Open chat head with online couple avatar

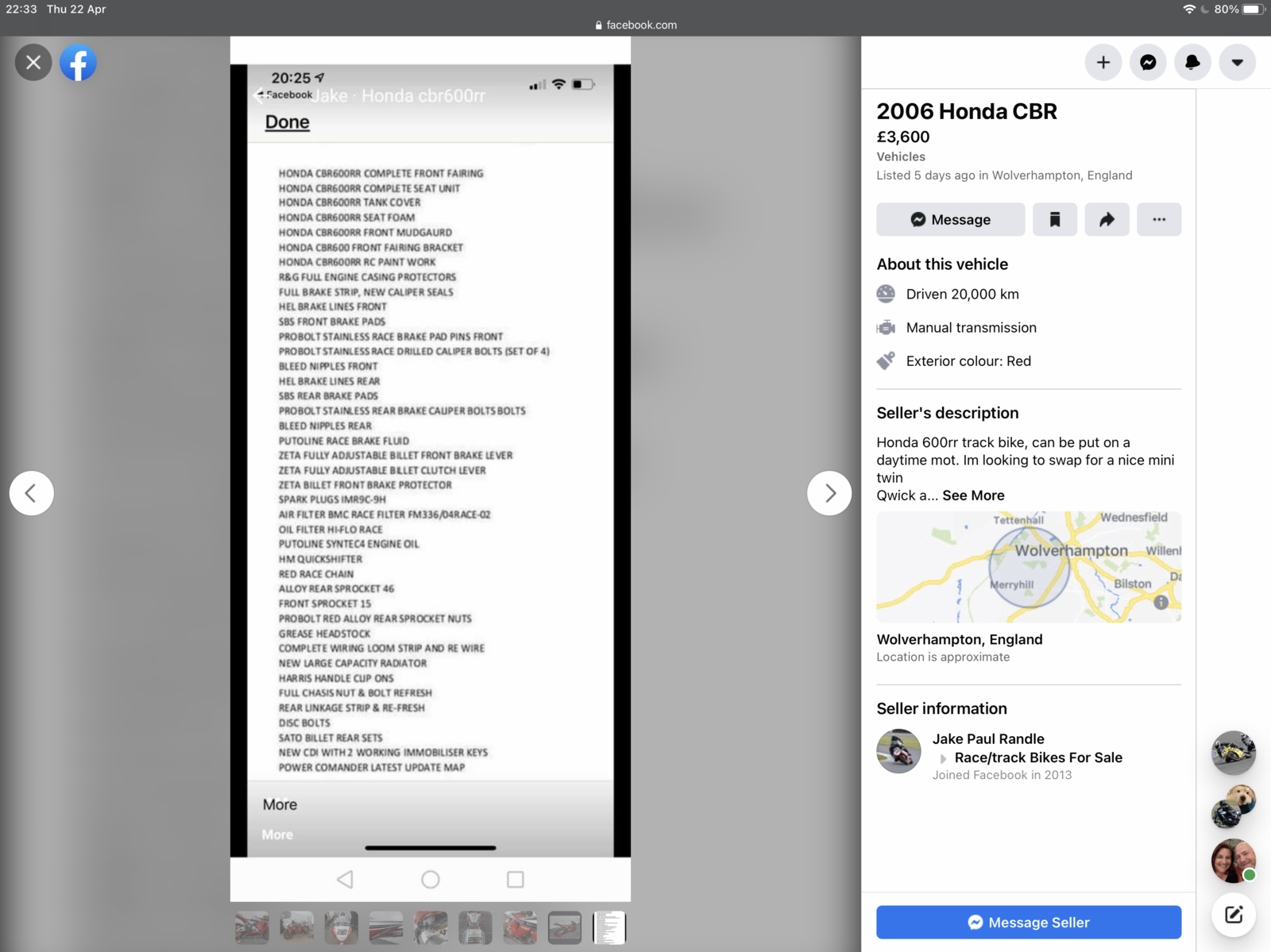click(x=1233, y=861)
